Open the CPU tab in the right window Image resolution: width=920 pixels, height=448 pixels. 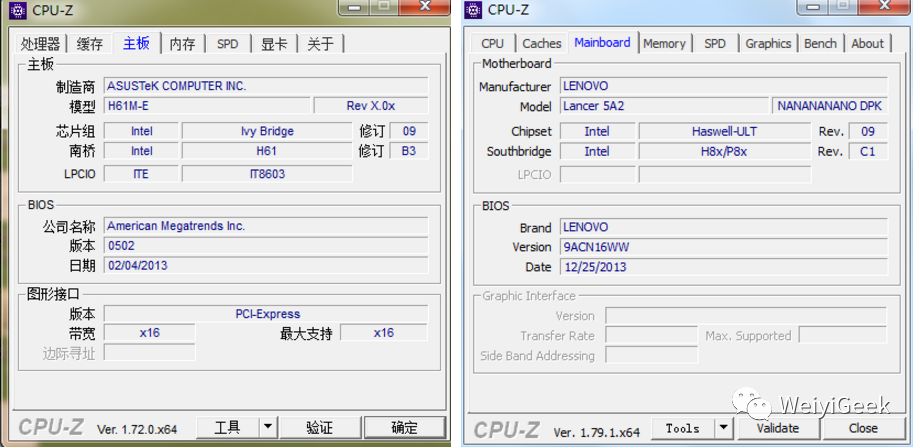tap(492, 43)
